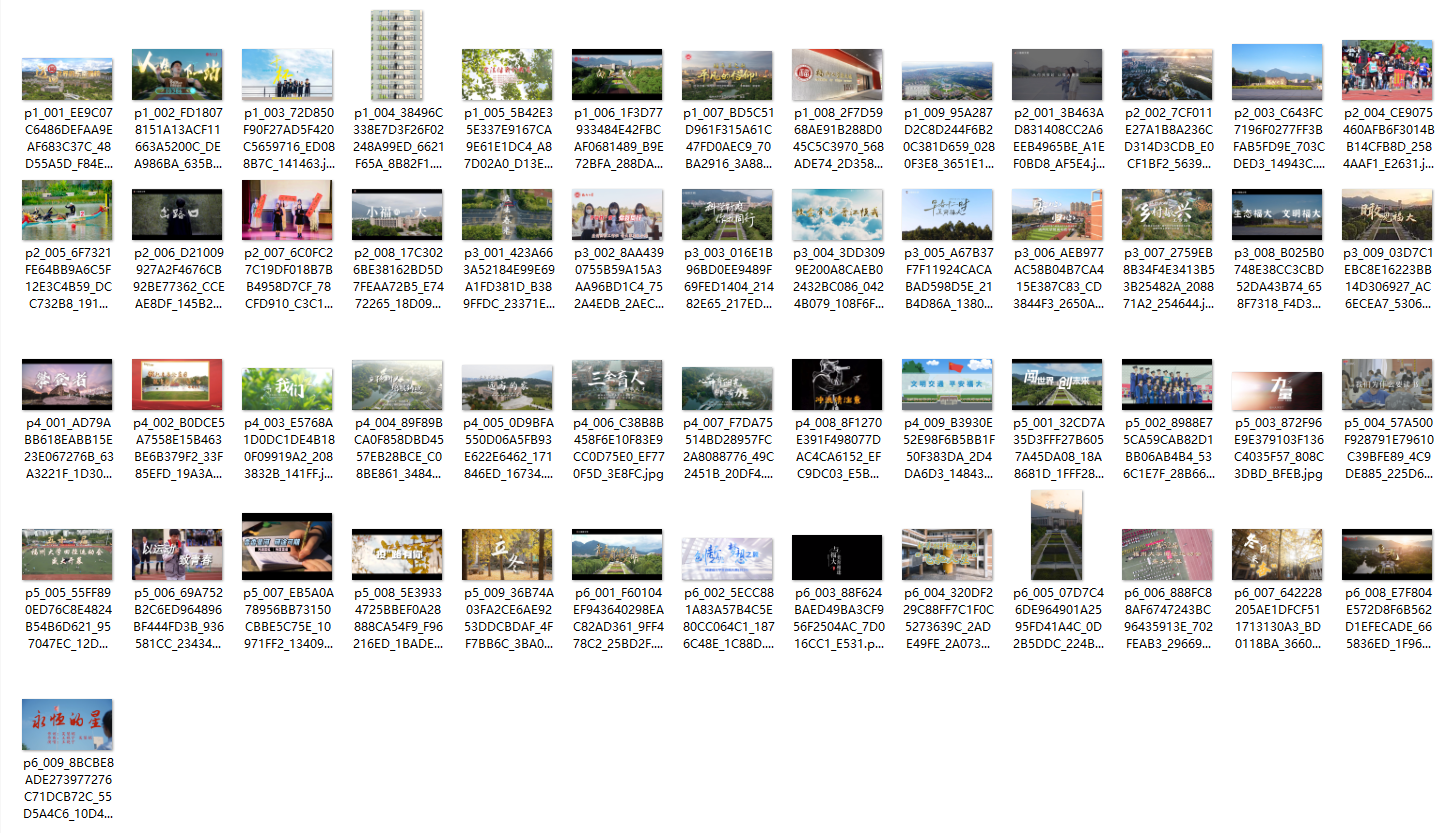Viewport: 1446px width, 833px height.
Task: Click file name starting "p5_002_8988E7"
Action: pyautogui.click(x=1167, y=449)
